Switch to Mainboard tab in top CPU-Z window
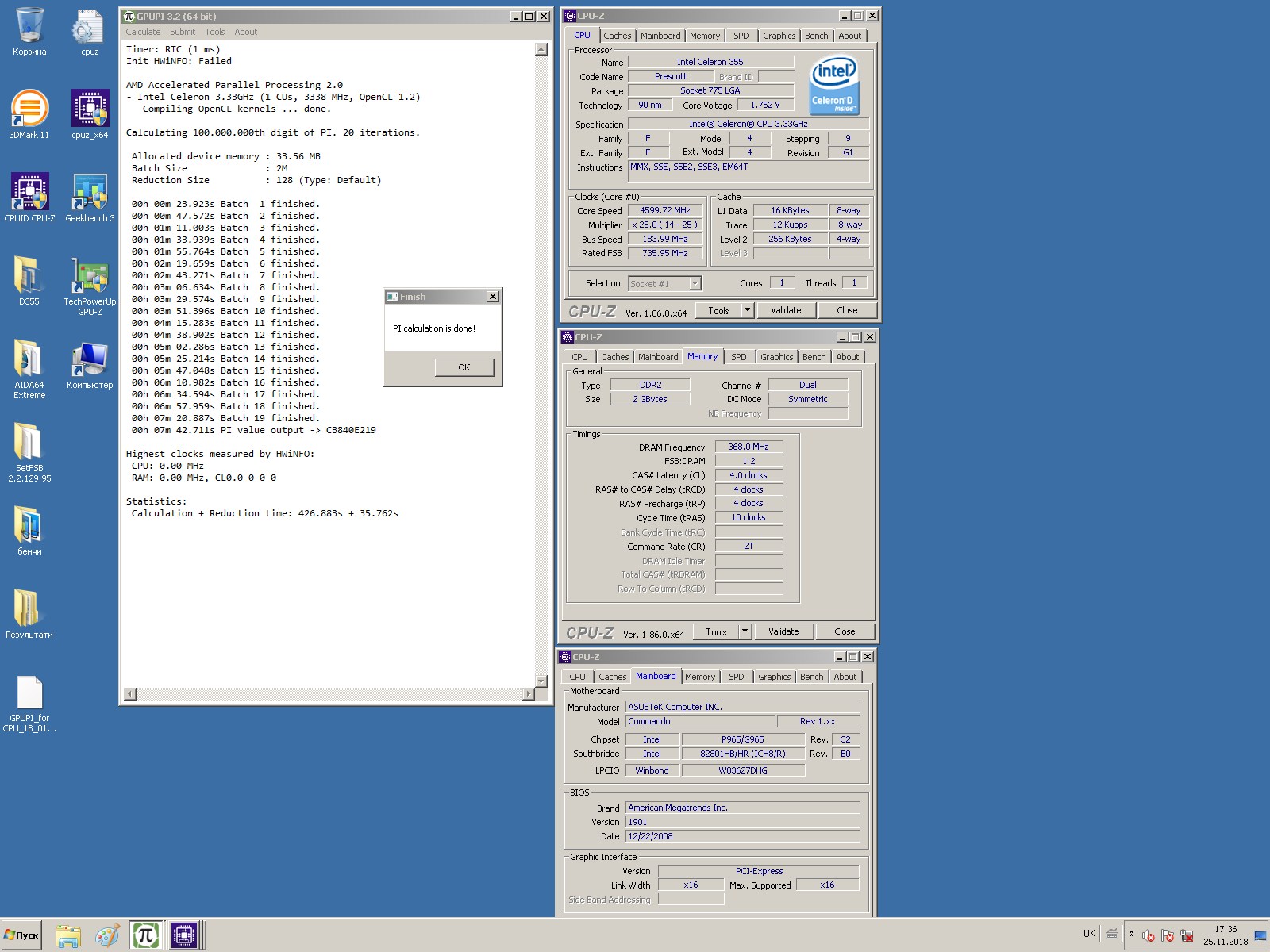Image resolution: width=1270 pixels, height=952 pixels. [660, 36]
